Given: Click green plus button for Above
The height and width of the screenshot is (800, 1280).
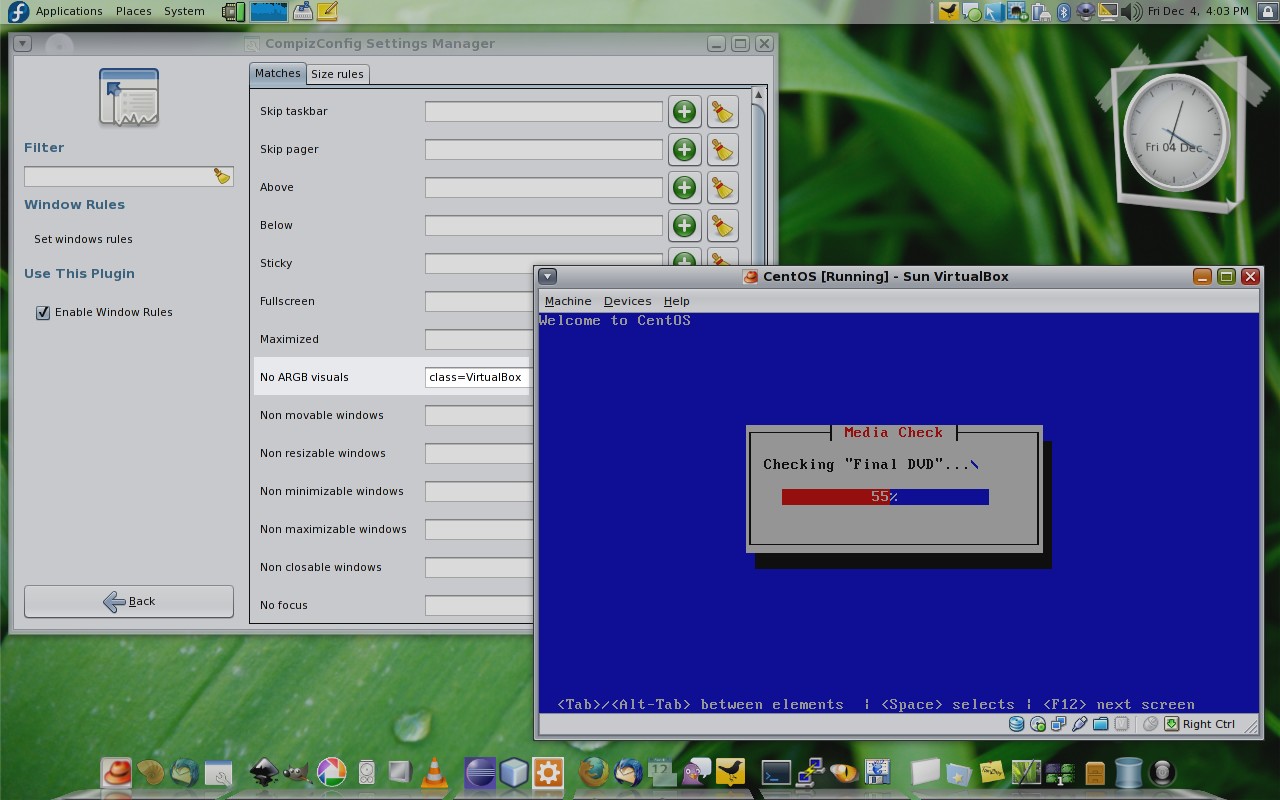Looking at the screenshot, I should [684, 187].
